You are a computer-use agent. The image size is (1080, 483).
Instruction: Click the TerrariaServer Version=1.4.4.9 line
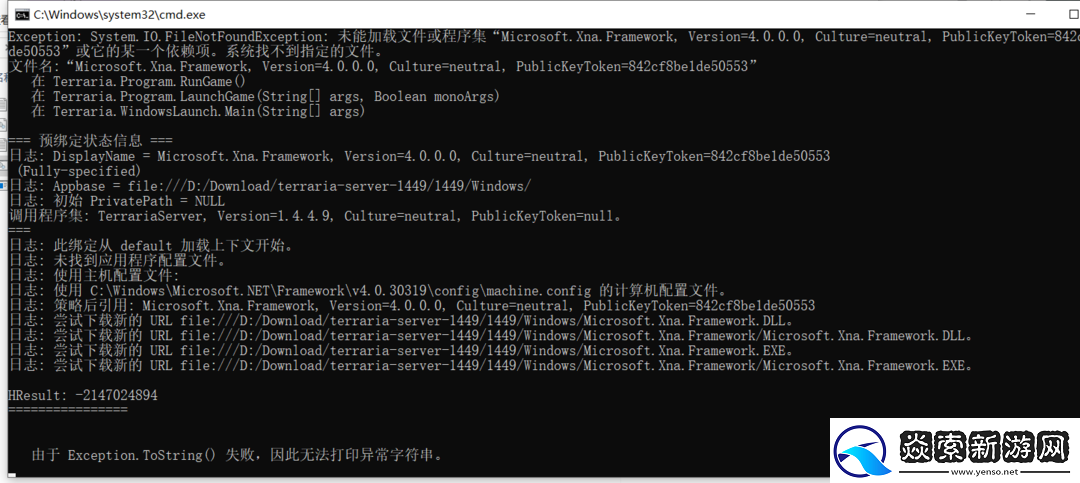coord(315,216)
